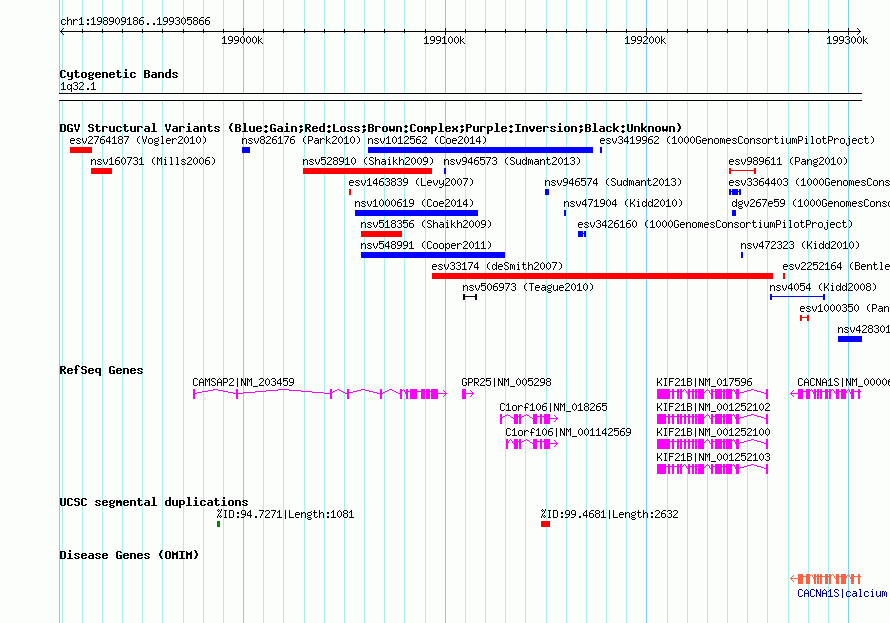Select the nsv428301 blue bar
890x623 pixels.
point(850,339)
